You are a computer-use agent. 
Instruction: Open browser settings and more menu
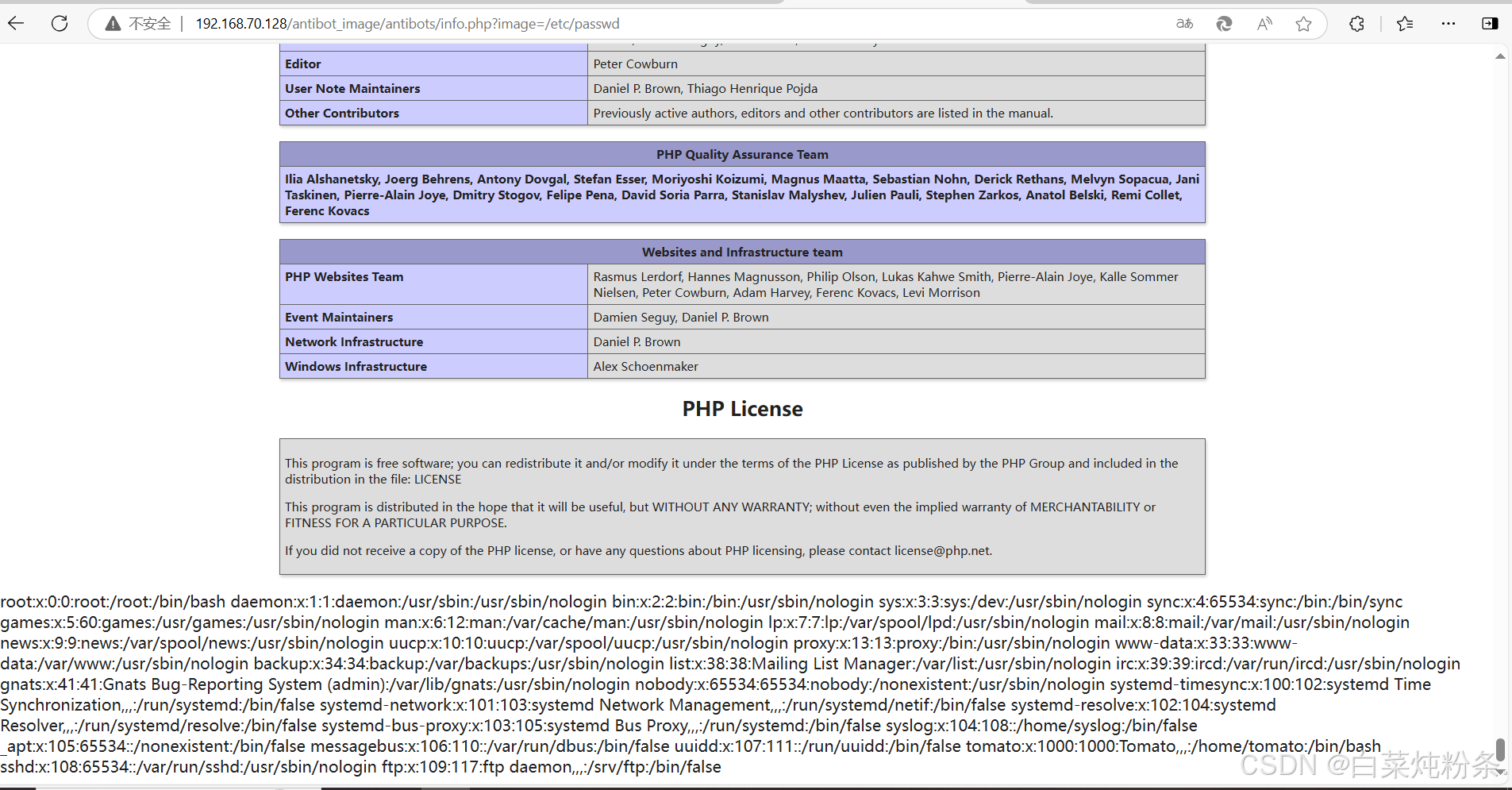[x=1449, y=24]
